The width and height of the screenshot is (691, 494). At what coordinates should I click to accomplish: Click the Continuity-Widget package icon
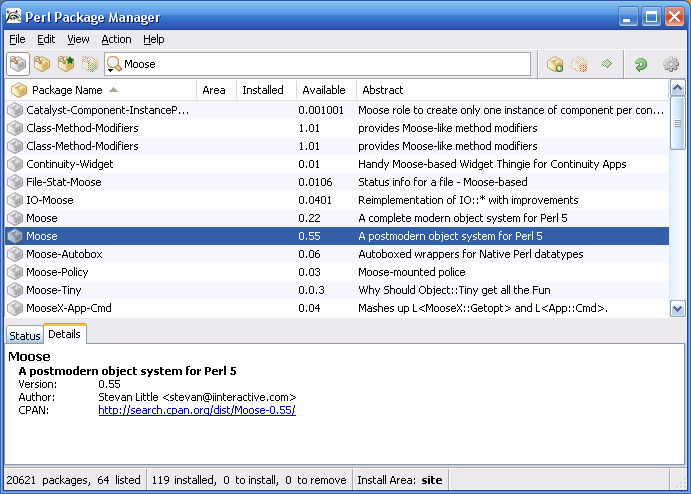coord(15,164)
